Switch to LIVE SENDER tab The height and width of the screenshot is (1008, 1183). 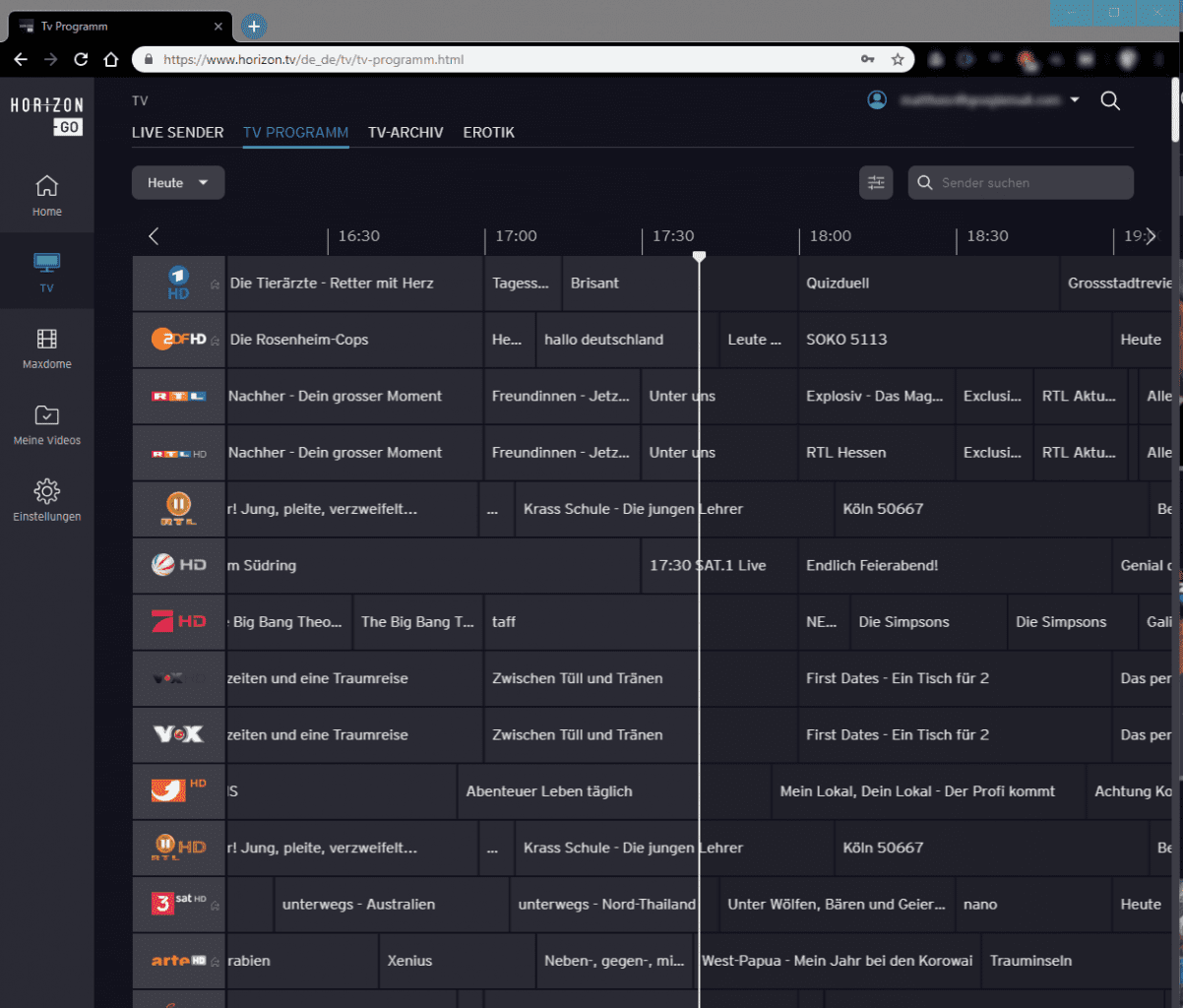click(177, 132)
